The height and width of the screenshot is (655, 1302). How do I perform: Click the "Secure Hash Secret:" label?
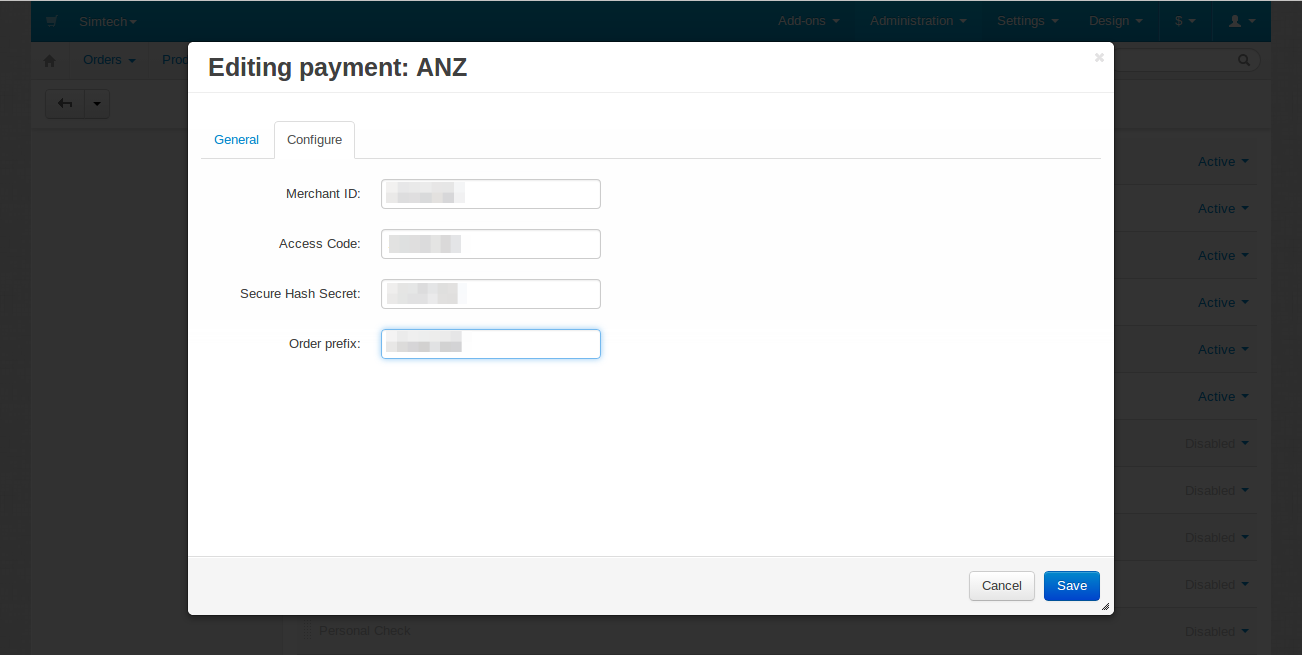pos(300,294)
